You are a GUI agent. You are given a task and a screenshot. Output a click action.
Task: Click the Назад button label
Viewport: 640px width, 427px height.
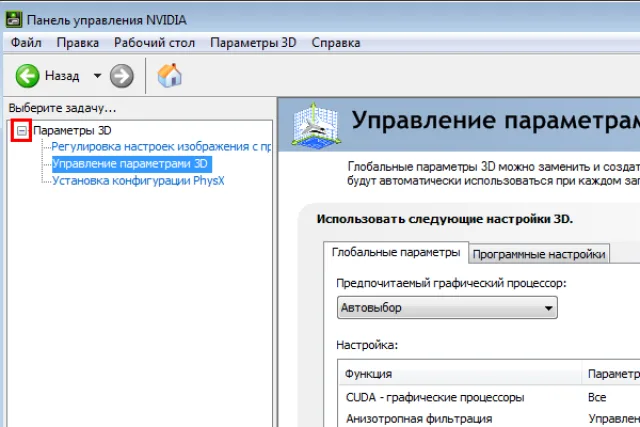(62, 76)
